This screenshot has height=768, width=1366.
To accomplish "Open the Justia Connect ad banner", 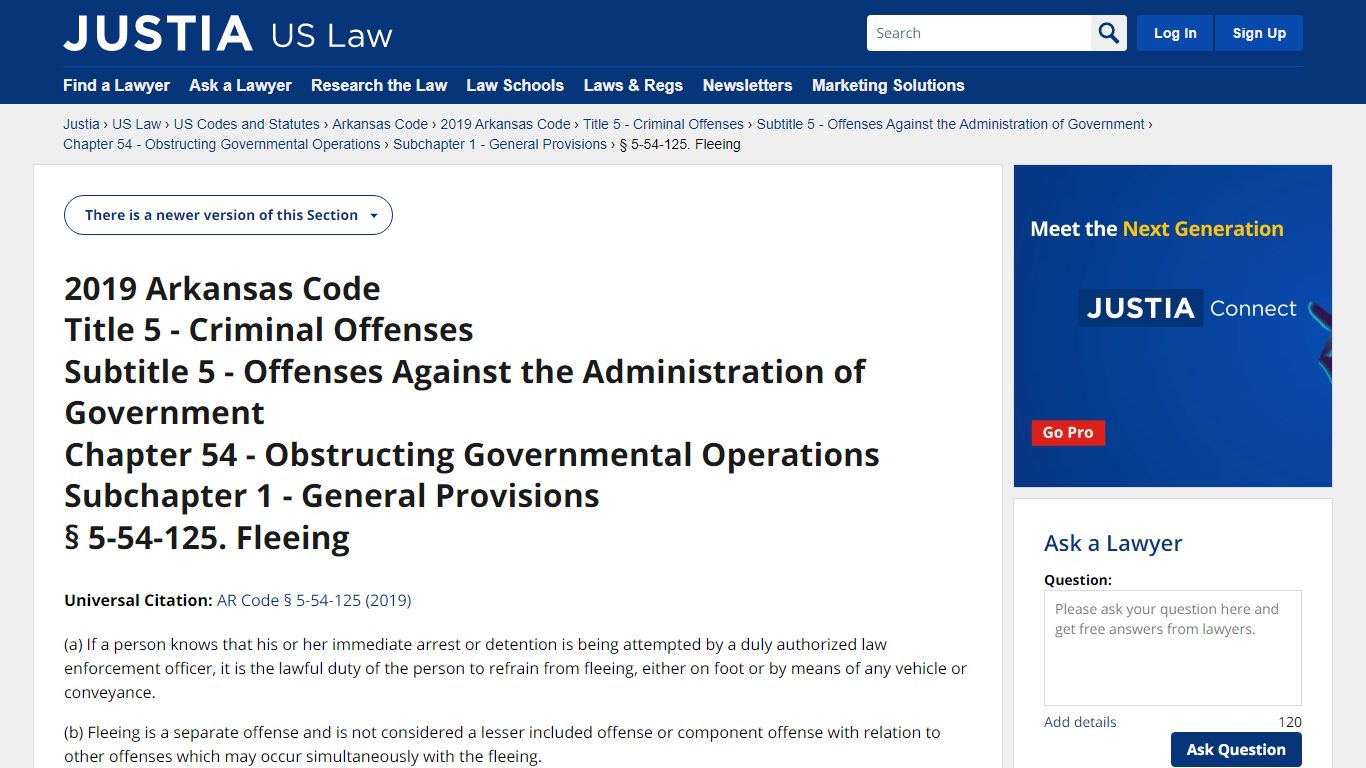I will click(x=1173, y=326).
